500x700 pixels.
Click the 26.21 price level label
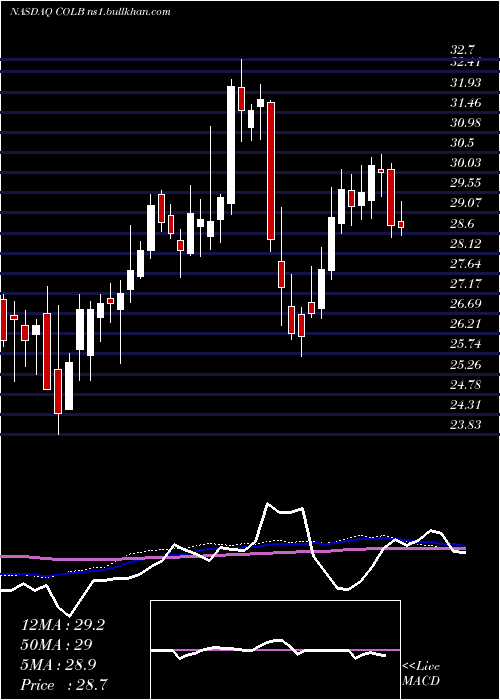(466, 324)
